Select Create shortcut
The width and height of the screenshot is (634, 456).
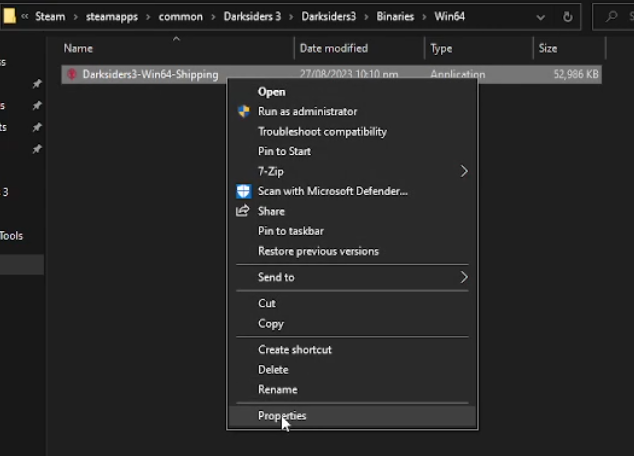[x=352, y=350]
